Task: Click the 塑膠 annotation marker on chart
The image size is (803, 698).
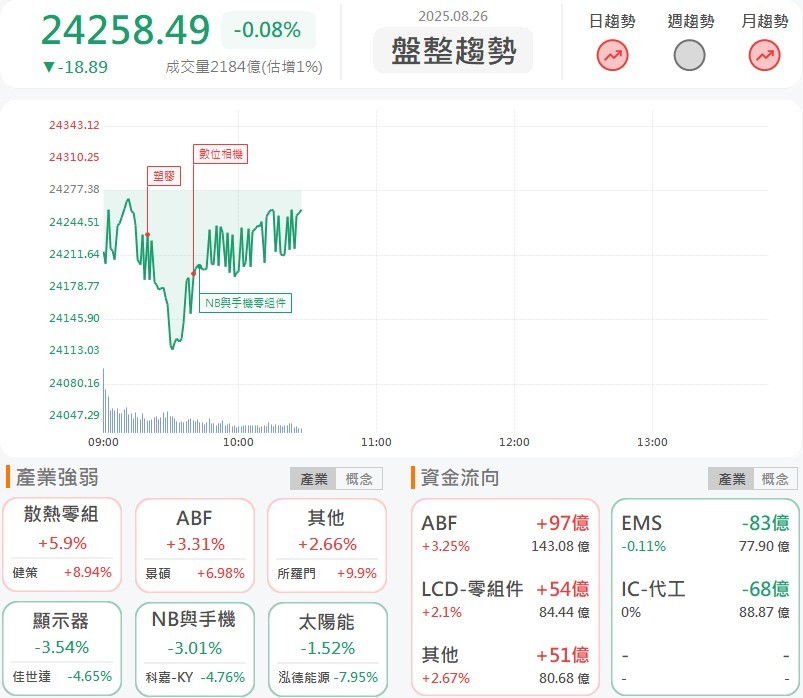Action: pos(164,176)
